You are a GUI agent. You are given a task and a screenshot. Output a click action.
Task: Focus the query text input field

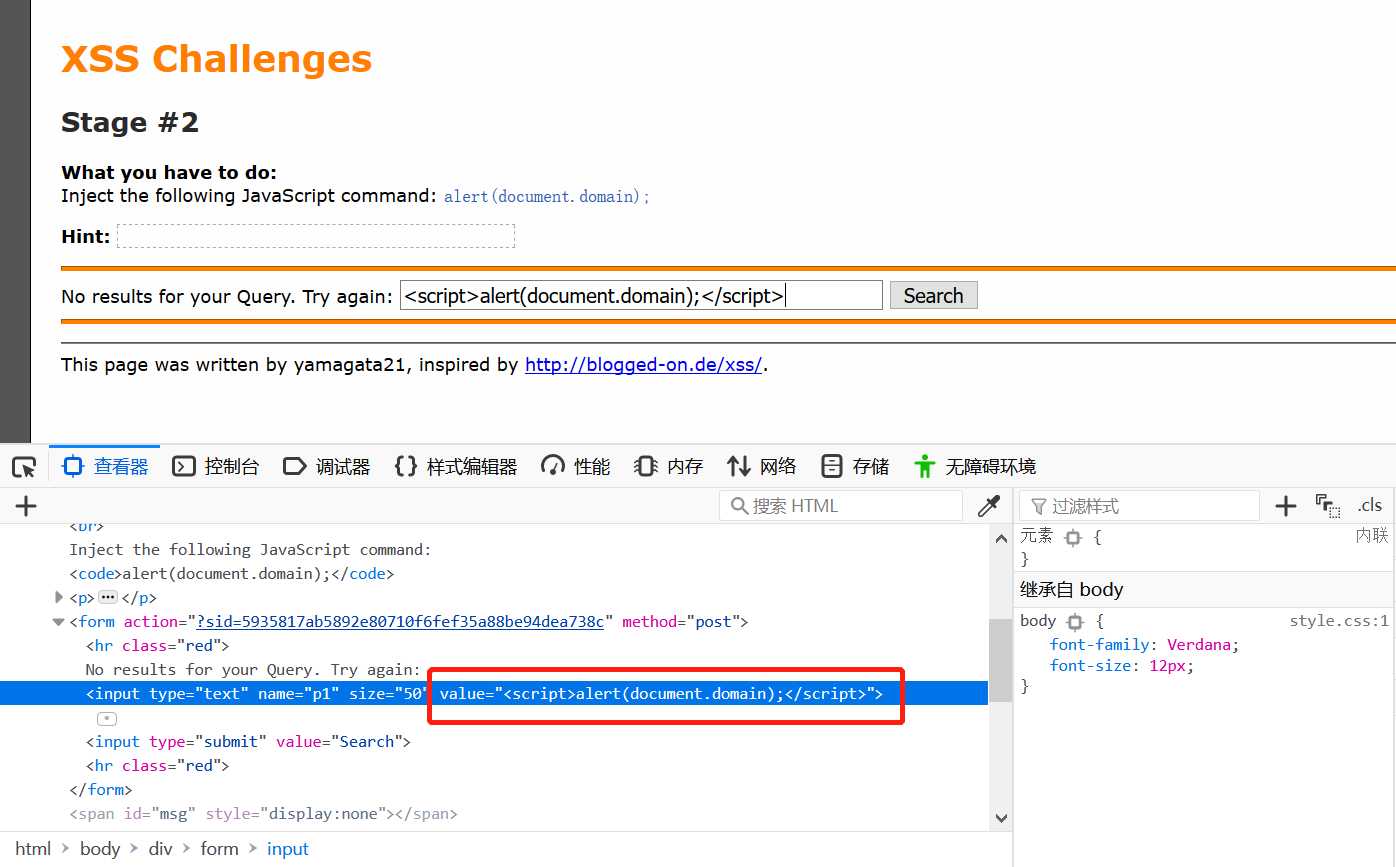(641, 295)
